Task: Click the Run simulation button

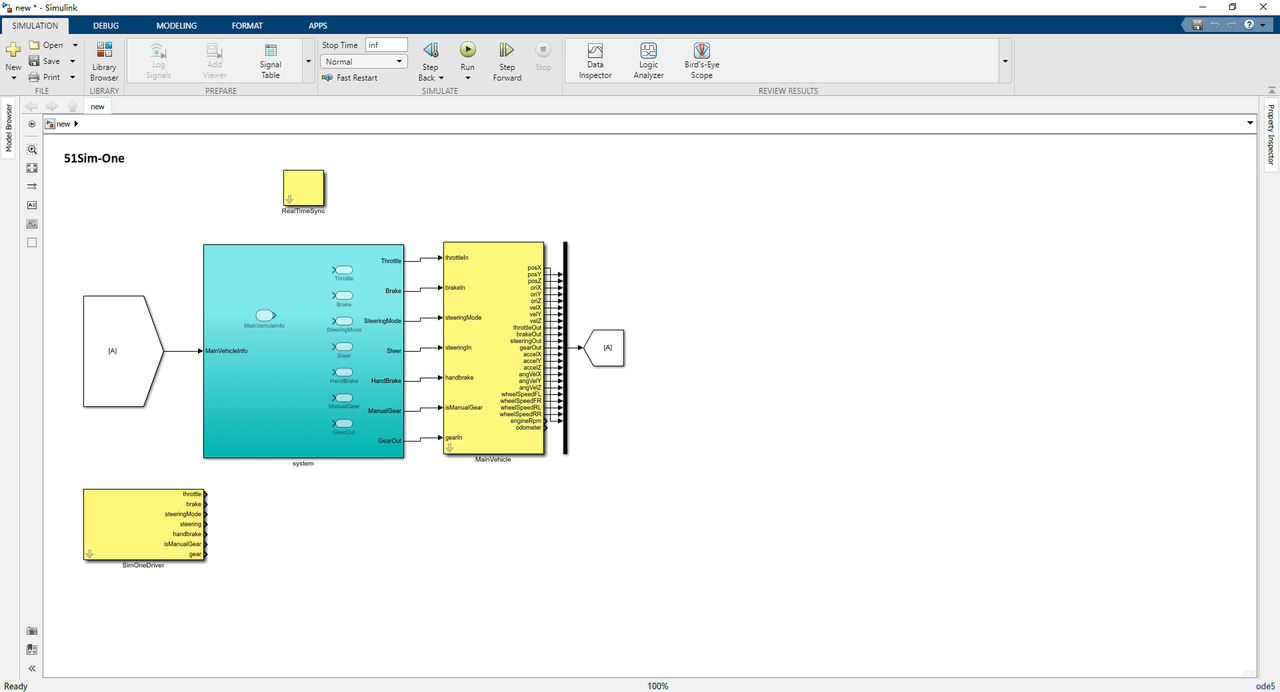Action: tap(467, 49)
